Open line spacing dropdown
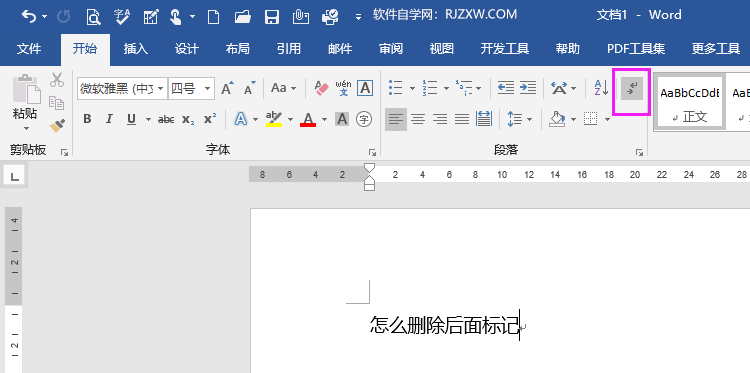 [x=529, y=119]
